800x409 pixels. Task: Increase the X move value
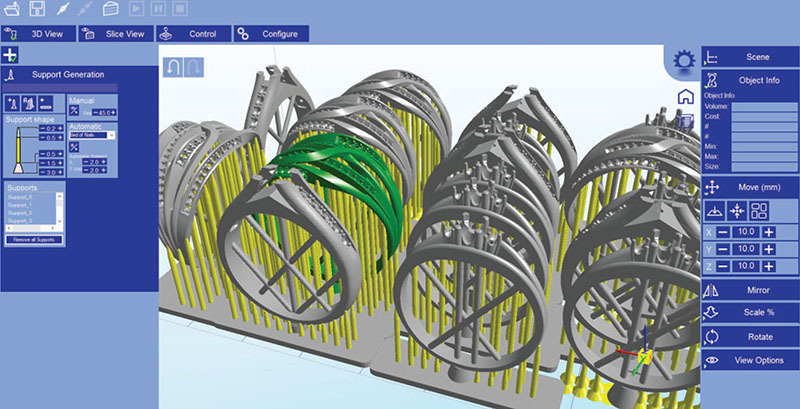tap(769, 232)
